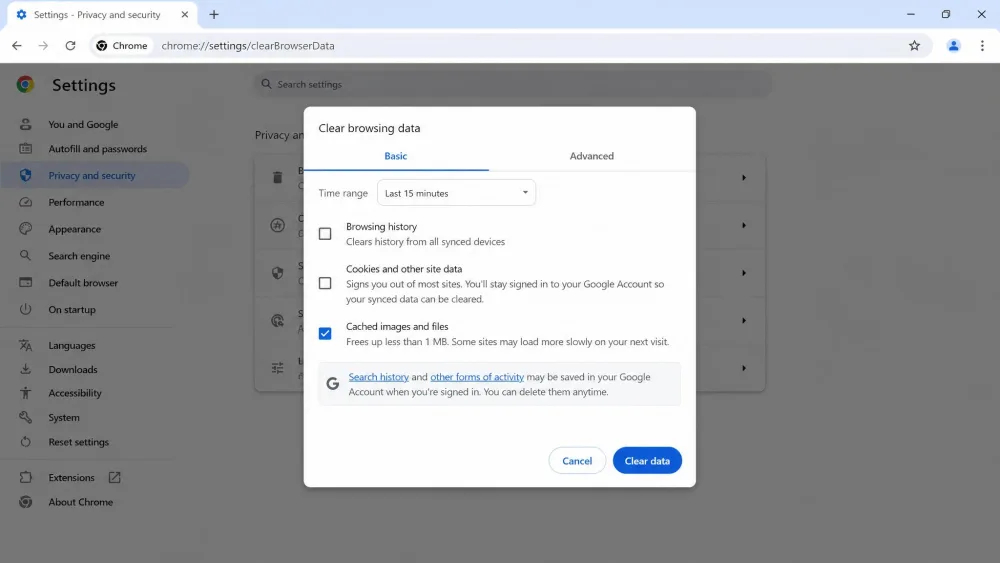
Task: Click the Accessibility figure icon
Action: [26, 393]
